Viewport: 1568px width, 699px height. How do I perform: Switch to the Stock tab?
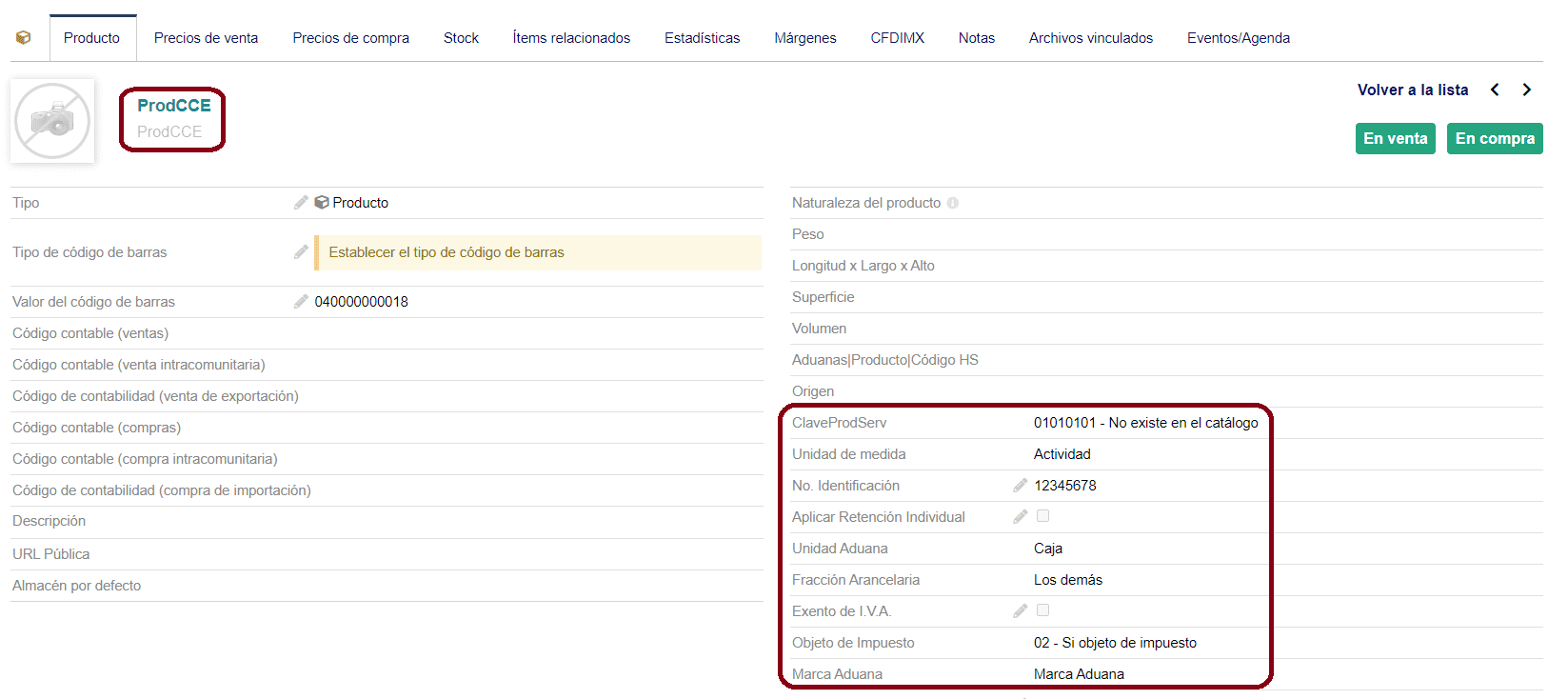pos(461,38)
